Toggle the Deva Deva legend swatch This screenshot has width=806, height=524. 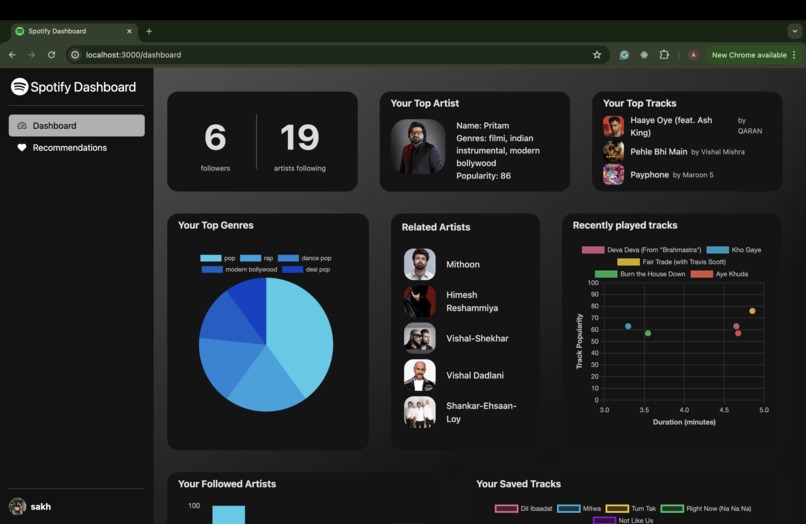[x=593, y=250]
